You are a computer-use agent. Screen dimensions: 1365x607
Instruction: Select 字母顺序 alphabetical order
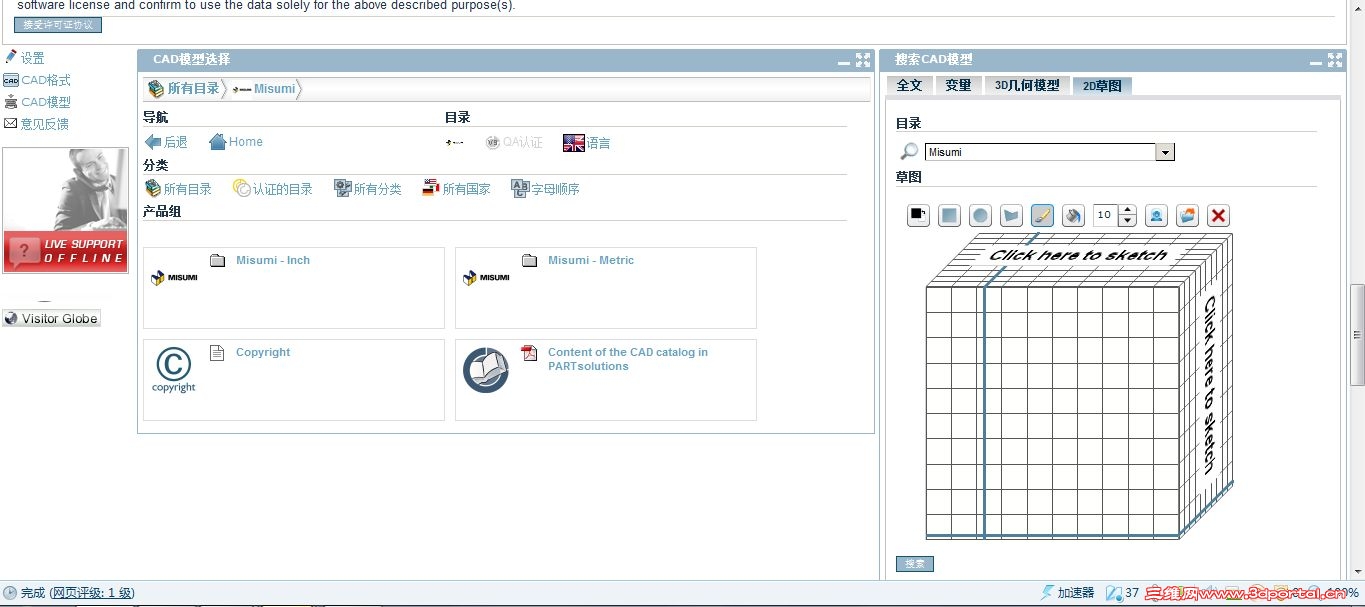click(545, 188)
